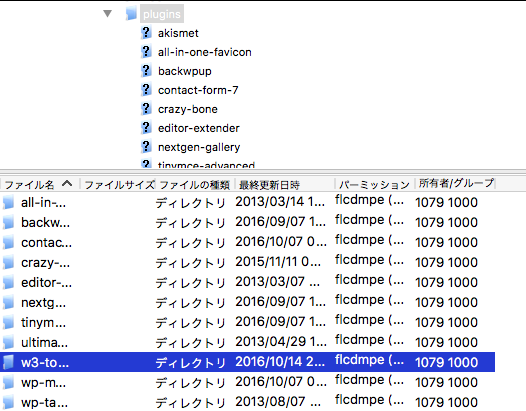Viewport: 526px width, 411px height.
Task: Click folder icon of tinym... row
Action: click(8, 322)
